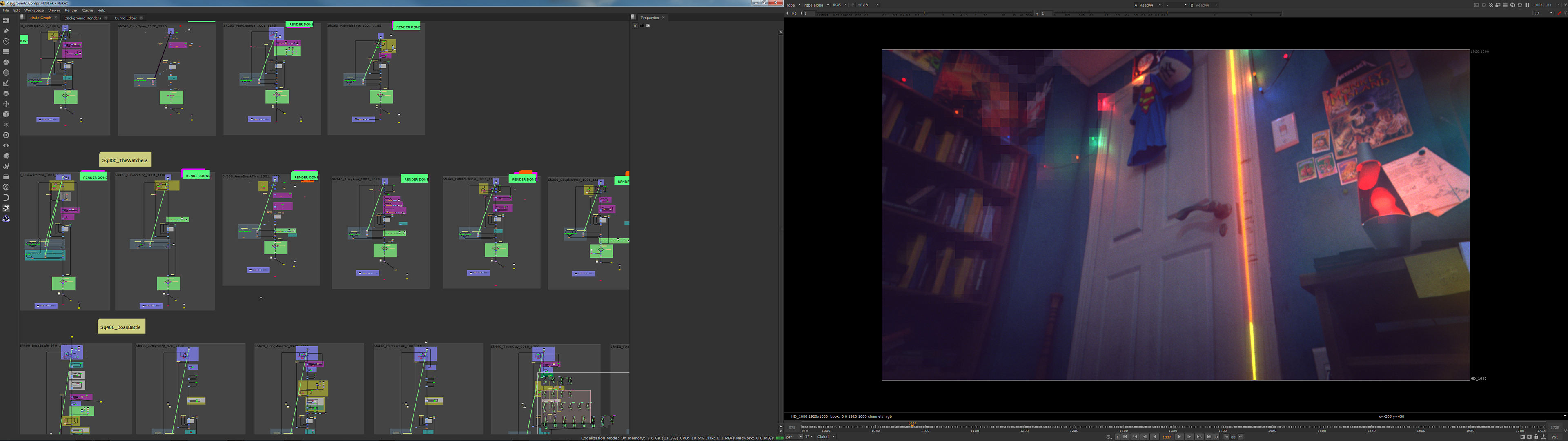Open the 3D nodes cube icon menu
Viewport: 1568px width, 441px height.
(6, 114)
